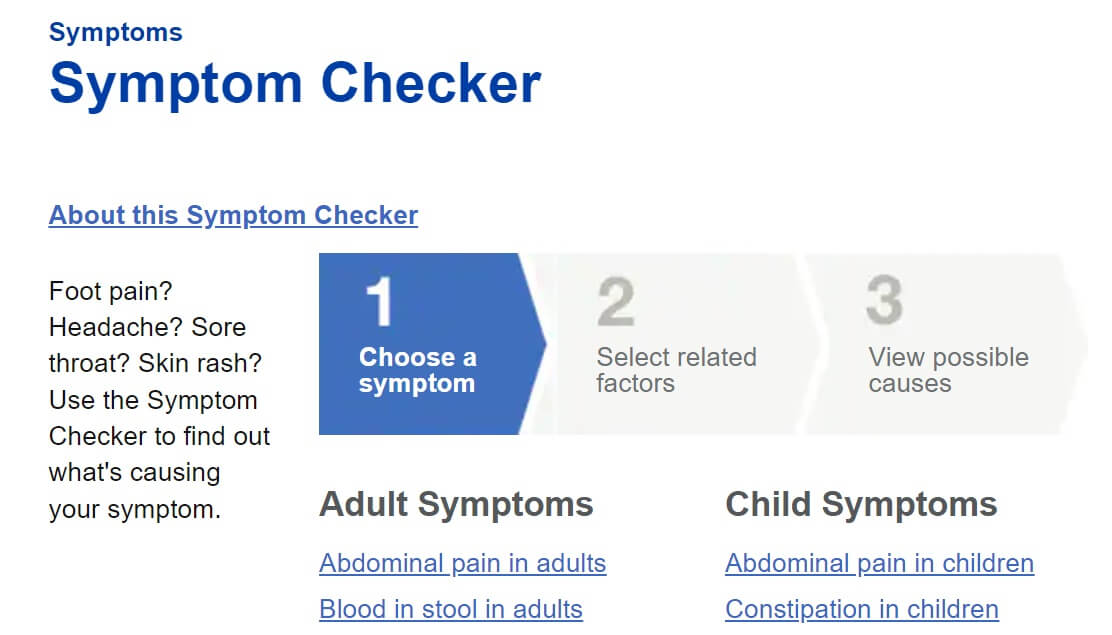1112x635 pixels.
Task: Click the large number 2 step icon
Action: pos(616,301)
